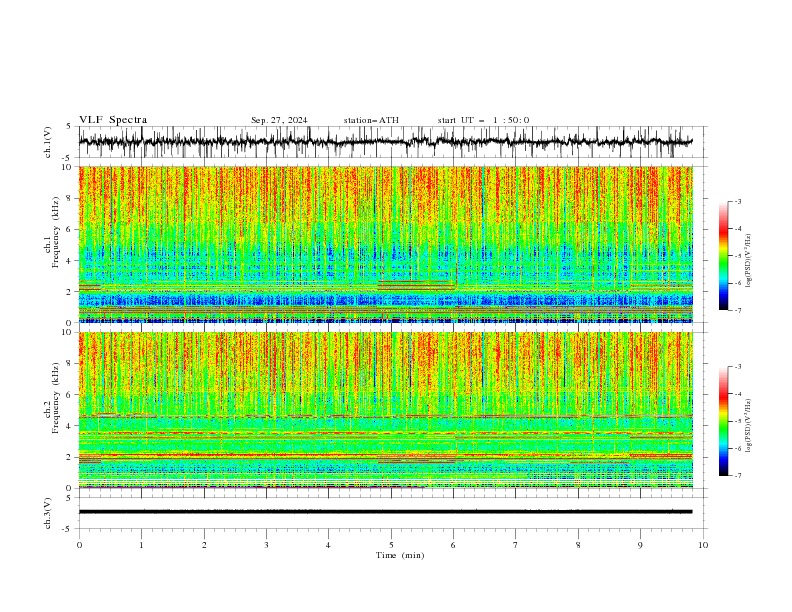Screen dimensions: 792x612
Task: Click the "Time (min)" axis title
Action: coord(400,555)
